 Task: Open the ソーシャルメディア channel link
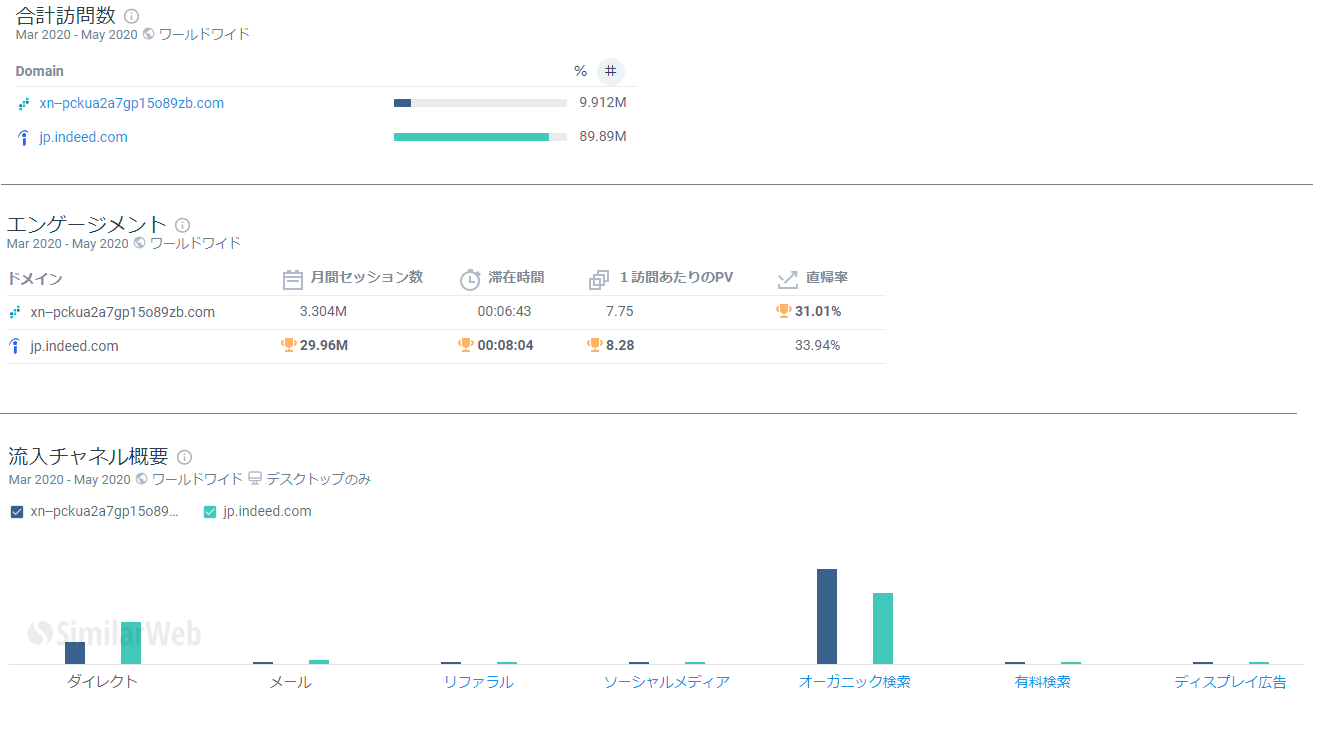point(667,682)
